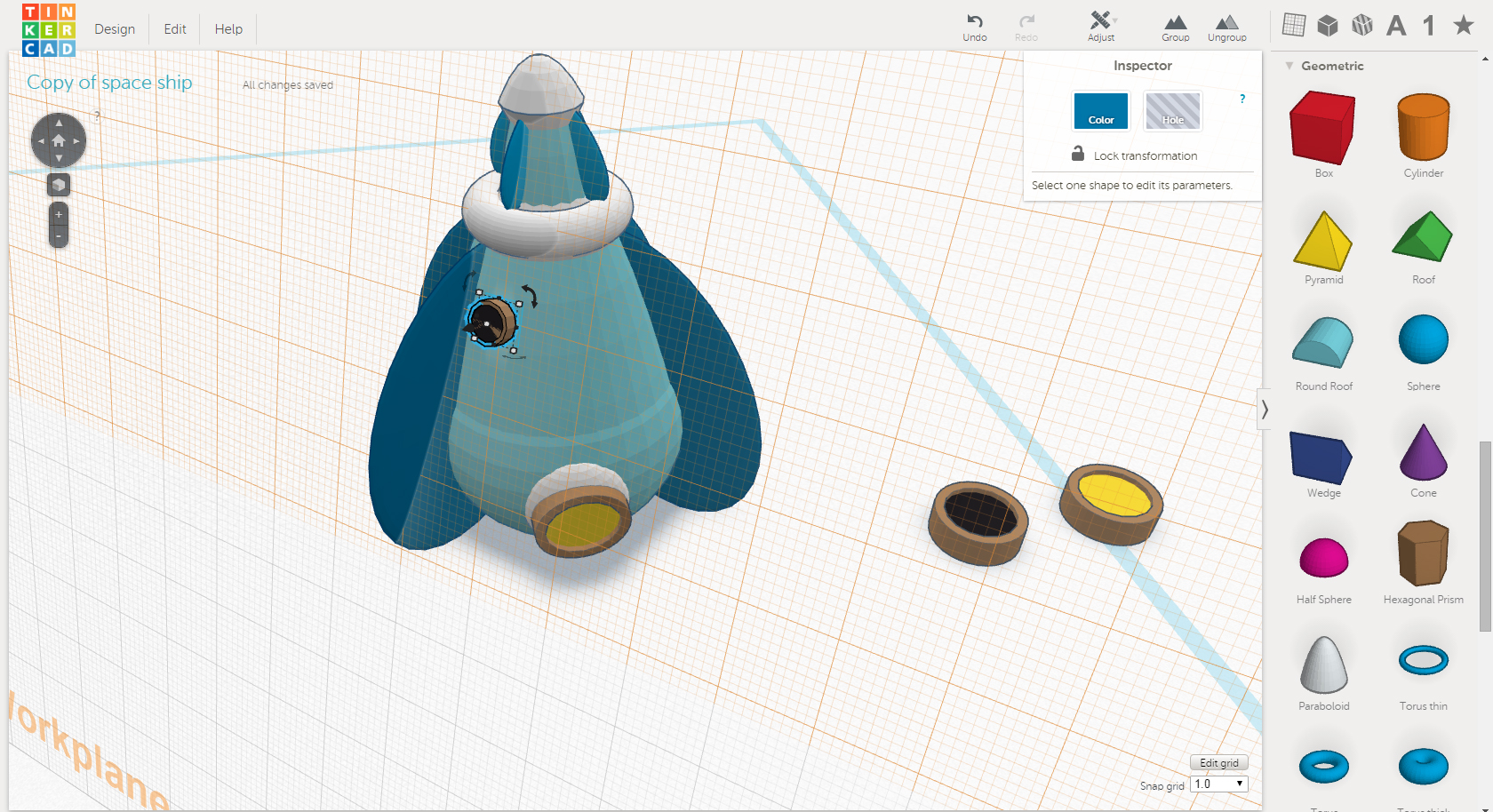Orbit view right with right arrow
The height and width of the screenshot is (812, 1493).
click(76, 140)
